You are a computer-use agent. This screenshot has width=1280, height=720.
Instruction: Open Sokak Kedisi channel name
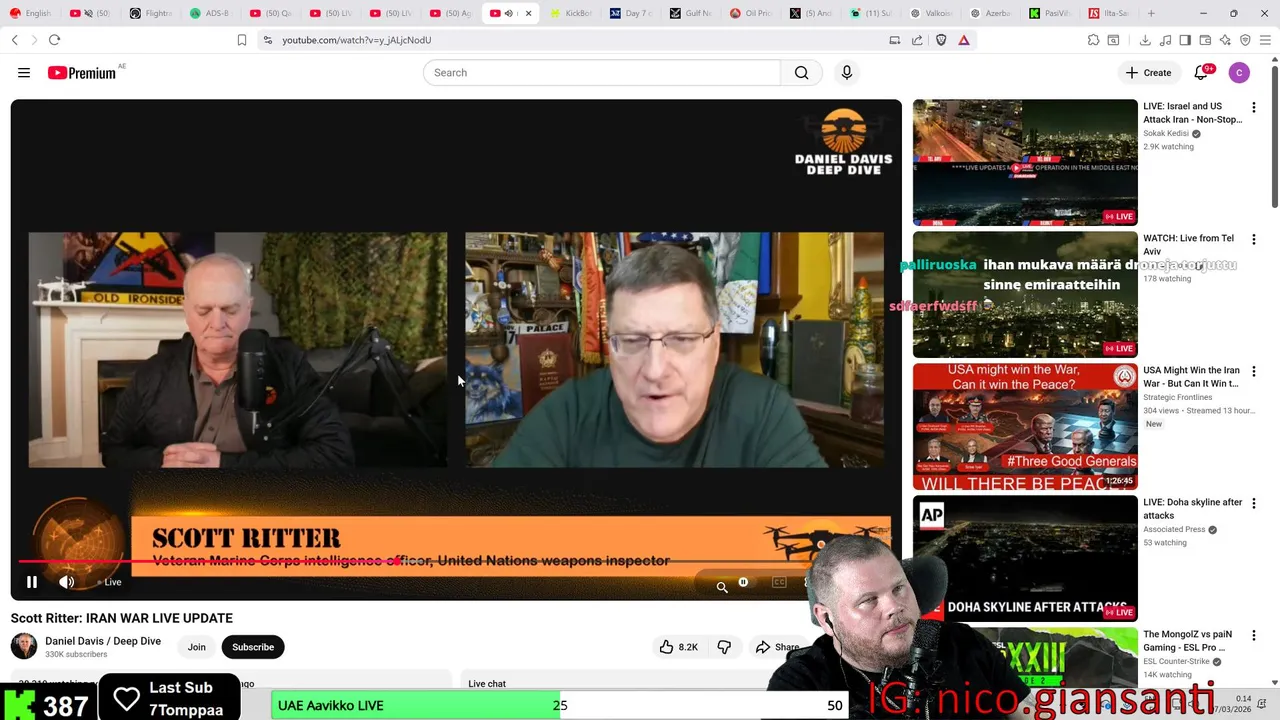(x=1166, y=133)
